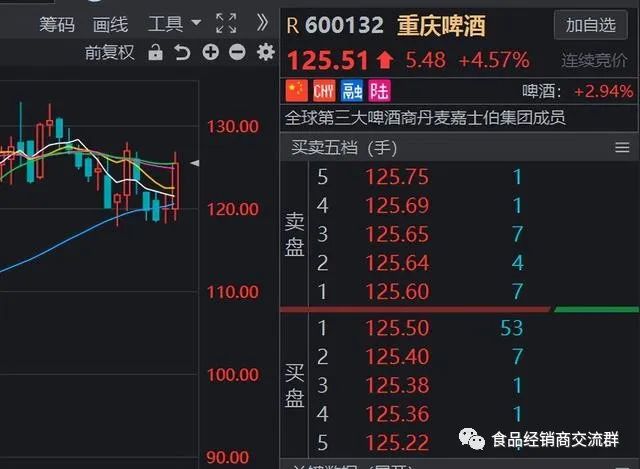This screenshot has height=469, width=640.
Task: Select buy level 1 price 125.50
Action: tap(397, 328)
